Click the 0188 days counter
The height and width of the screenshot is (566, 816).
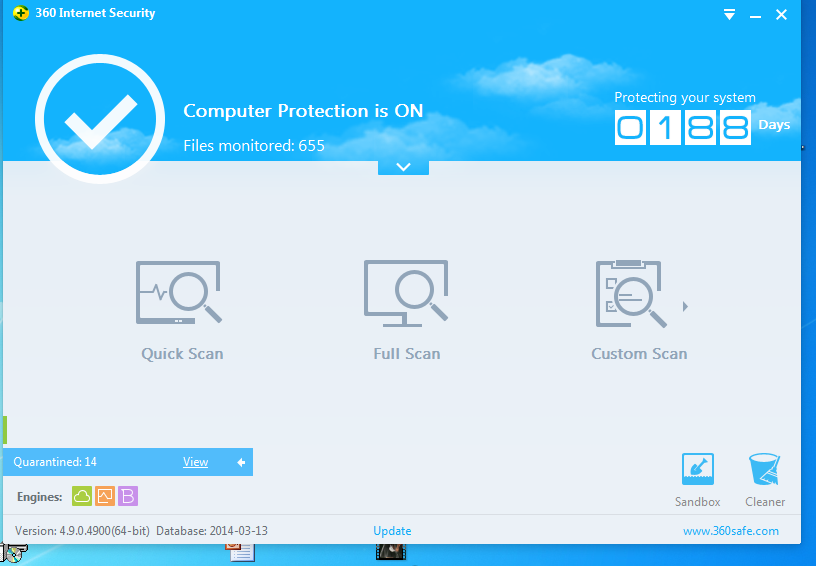683,127
